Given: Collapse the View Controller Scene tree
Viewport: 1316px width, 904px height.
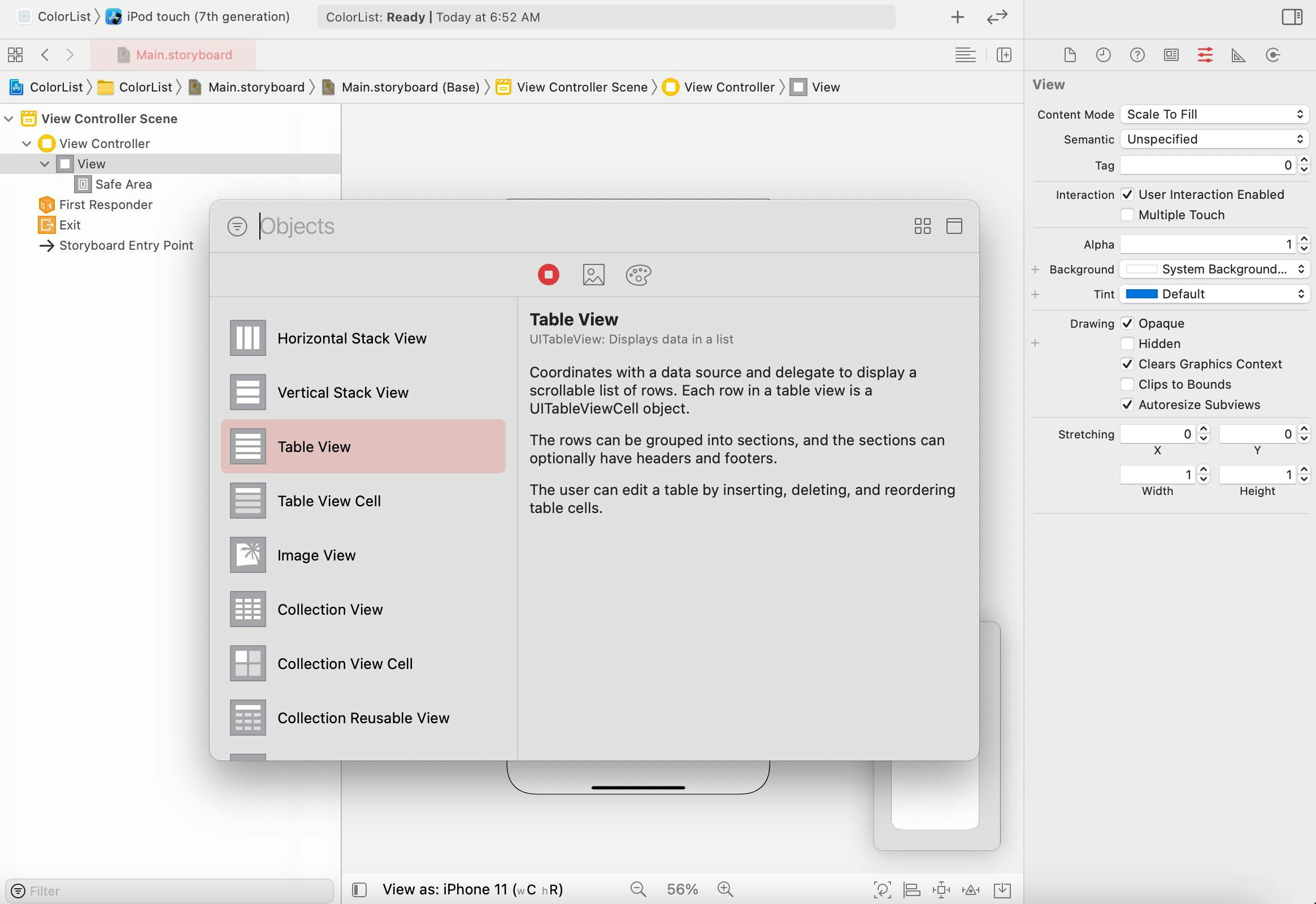Looking at the screenshot, I should 8,119.
